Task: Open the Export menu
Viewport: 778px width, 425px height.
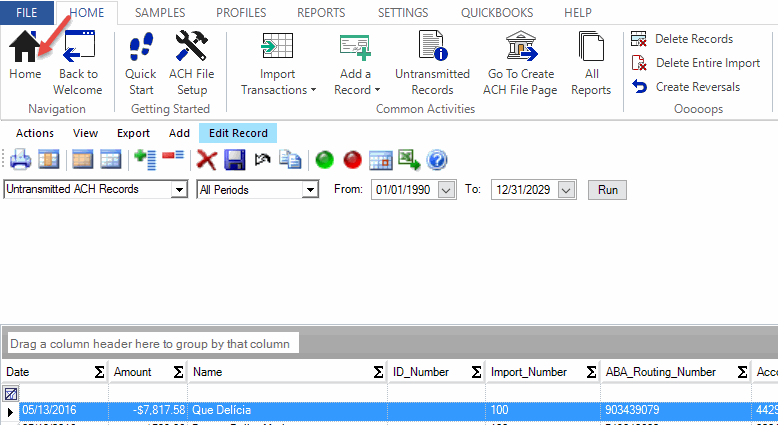Action: click(133, 133)
